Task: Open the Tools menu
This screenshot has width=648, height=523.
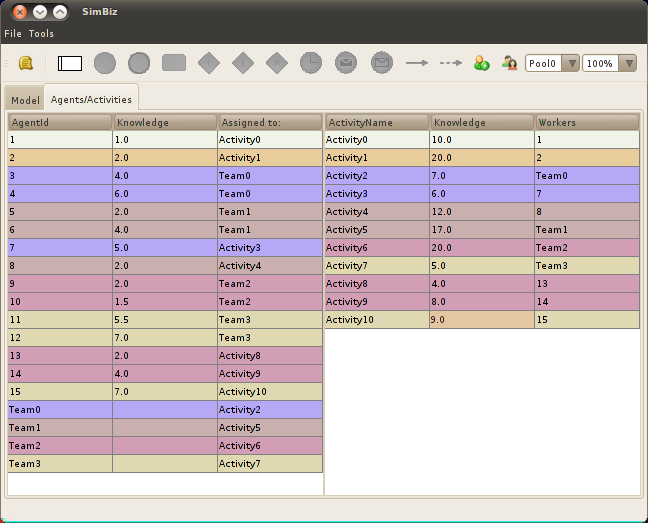Action: tap(41, 33)
